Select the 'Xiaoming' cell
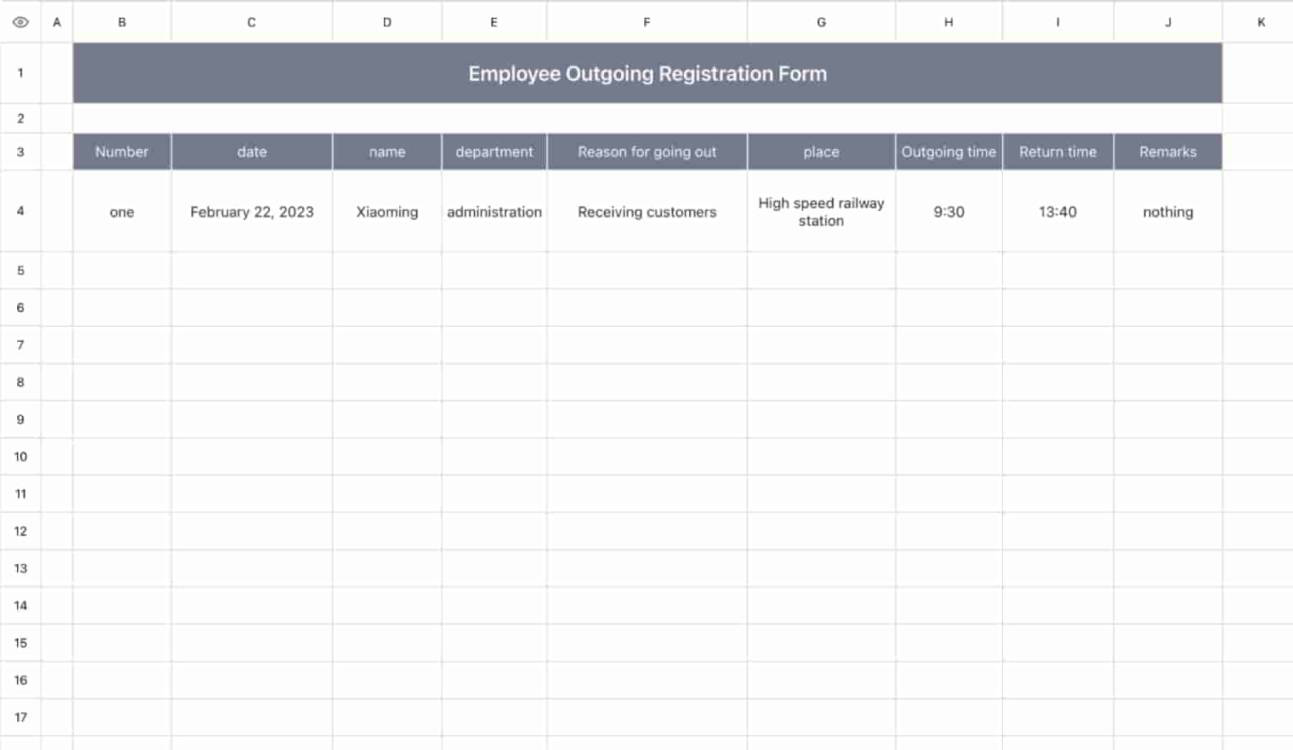Image resolution: width=1293 pixels, height=750 pixels. [387, 211]
